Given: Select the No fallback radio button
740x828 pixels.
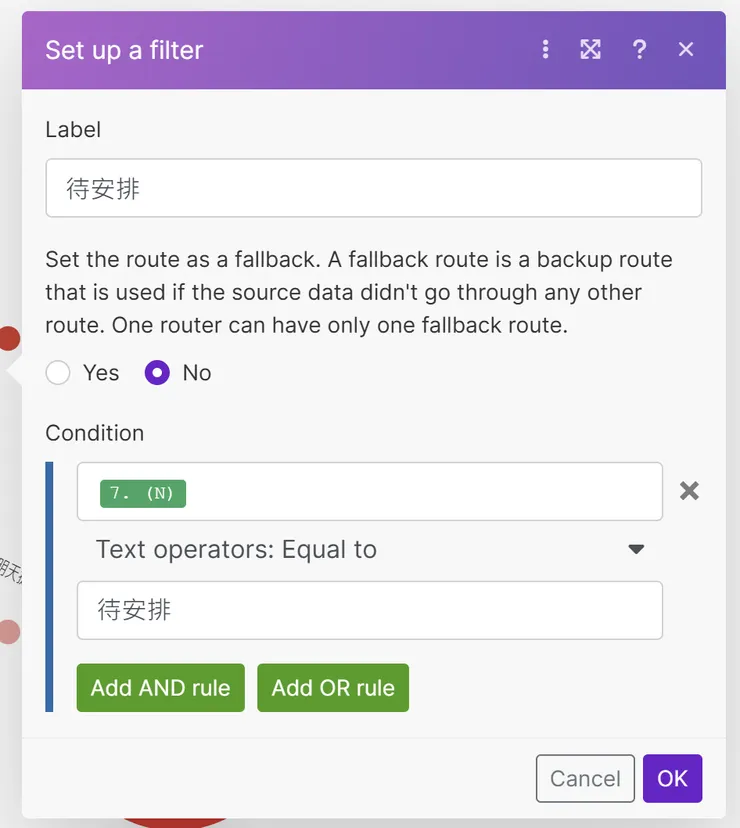Looking at the screenshot, I should coord(157,372).
